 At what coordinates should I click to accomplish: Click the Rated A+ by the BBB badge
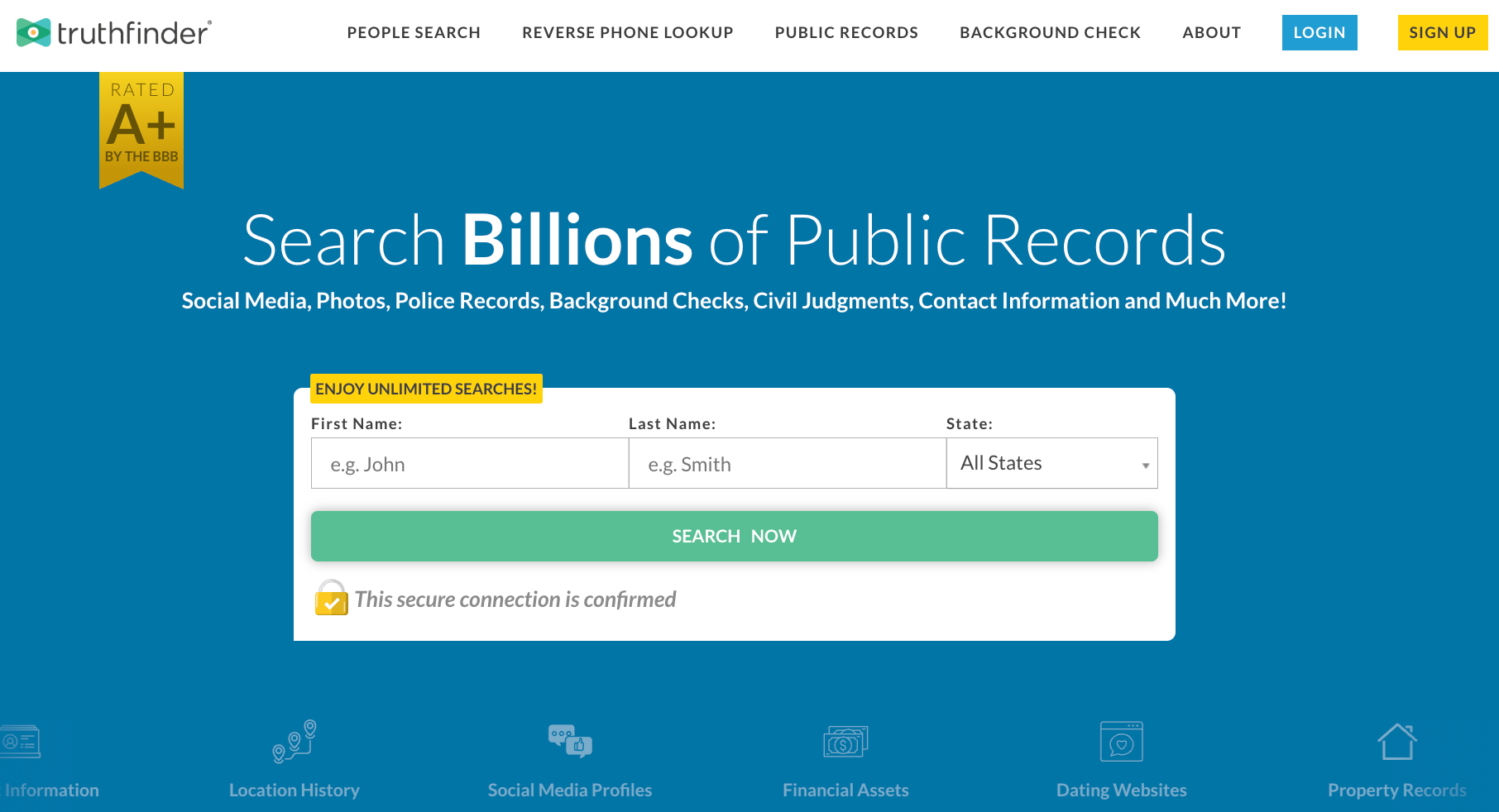pos(141,130)
